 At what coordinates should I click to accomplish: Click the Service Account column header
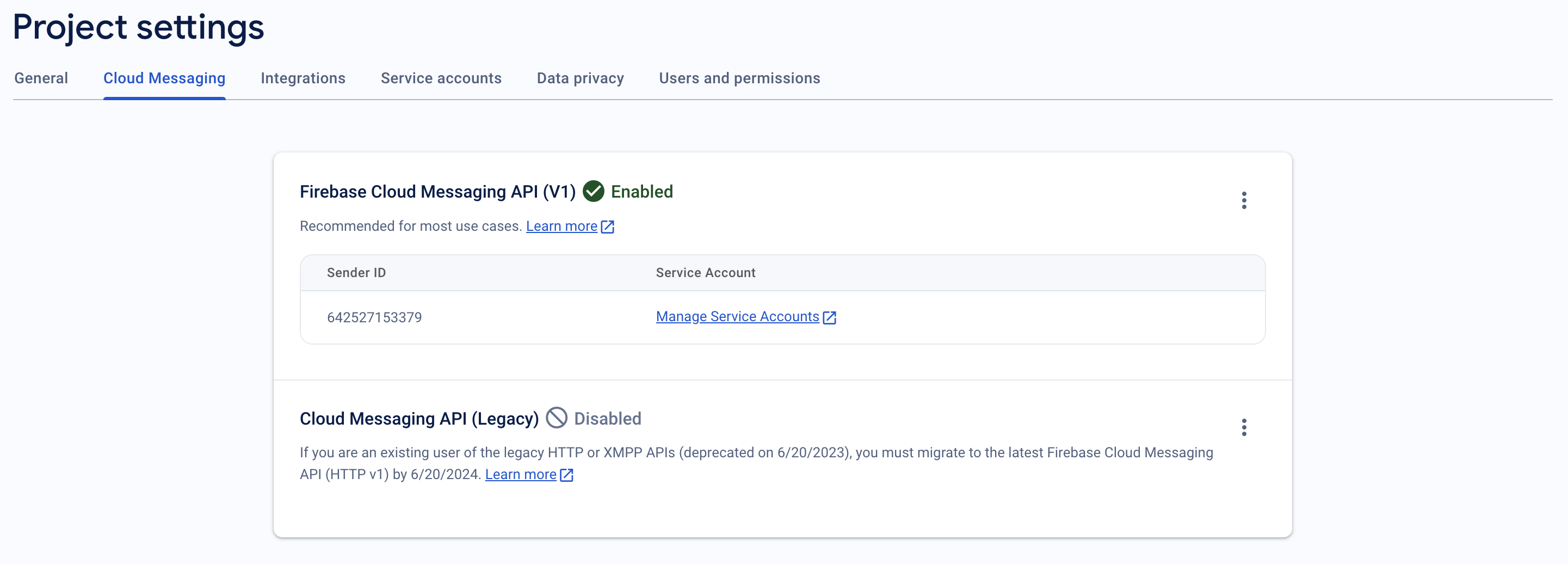(706, 273)
